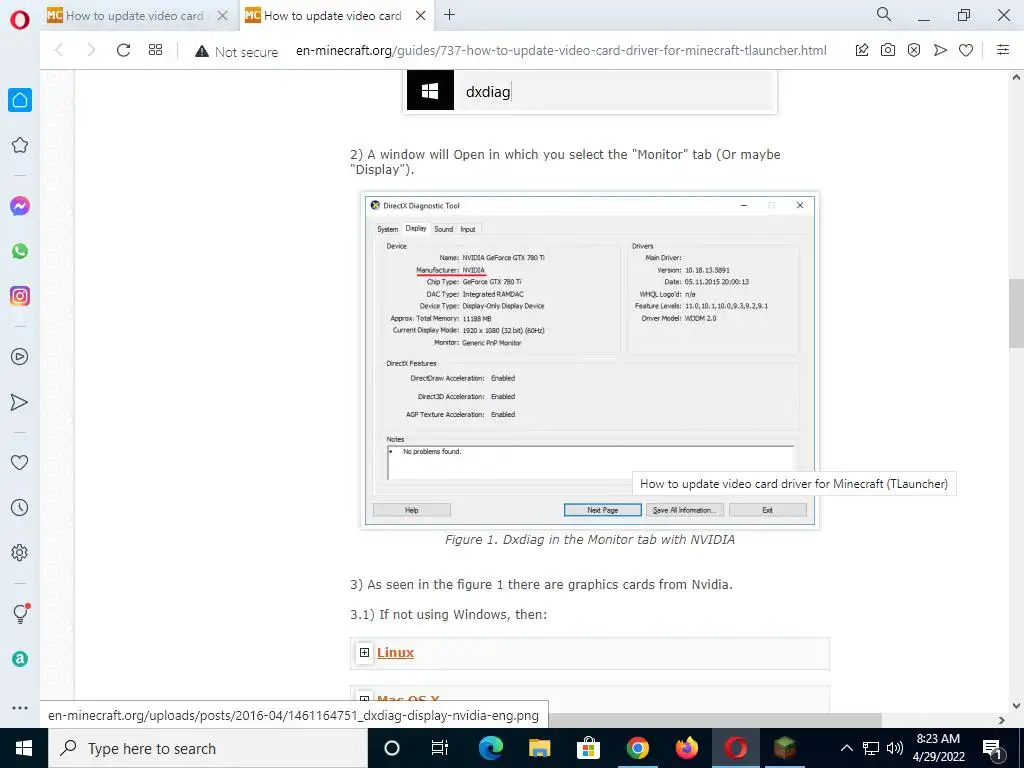Screen dimensions: 1024x768
Task: Open the edit/snapshot pencil icon in the address bar
Action: click(862, 50)
